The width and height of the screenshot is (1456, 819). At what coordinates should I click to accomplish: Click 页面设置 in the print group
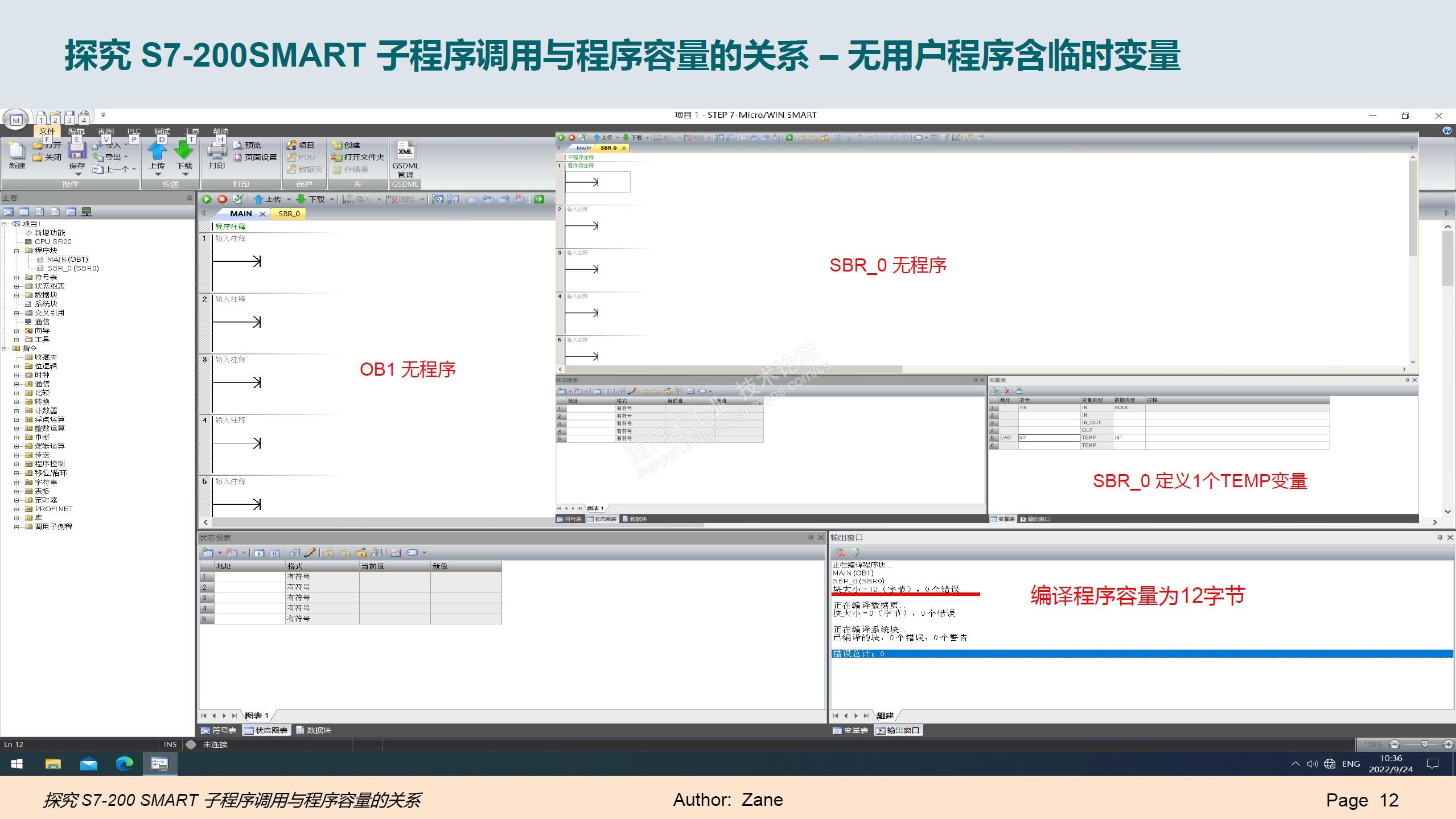(256, 157)
